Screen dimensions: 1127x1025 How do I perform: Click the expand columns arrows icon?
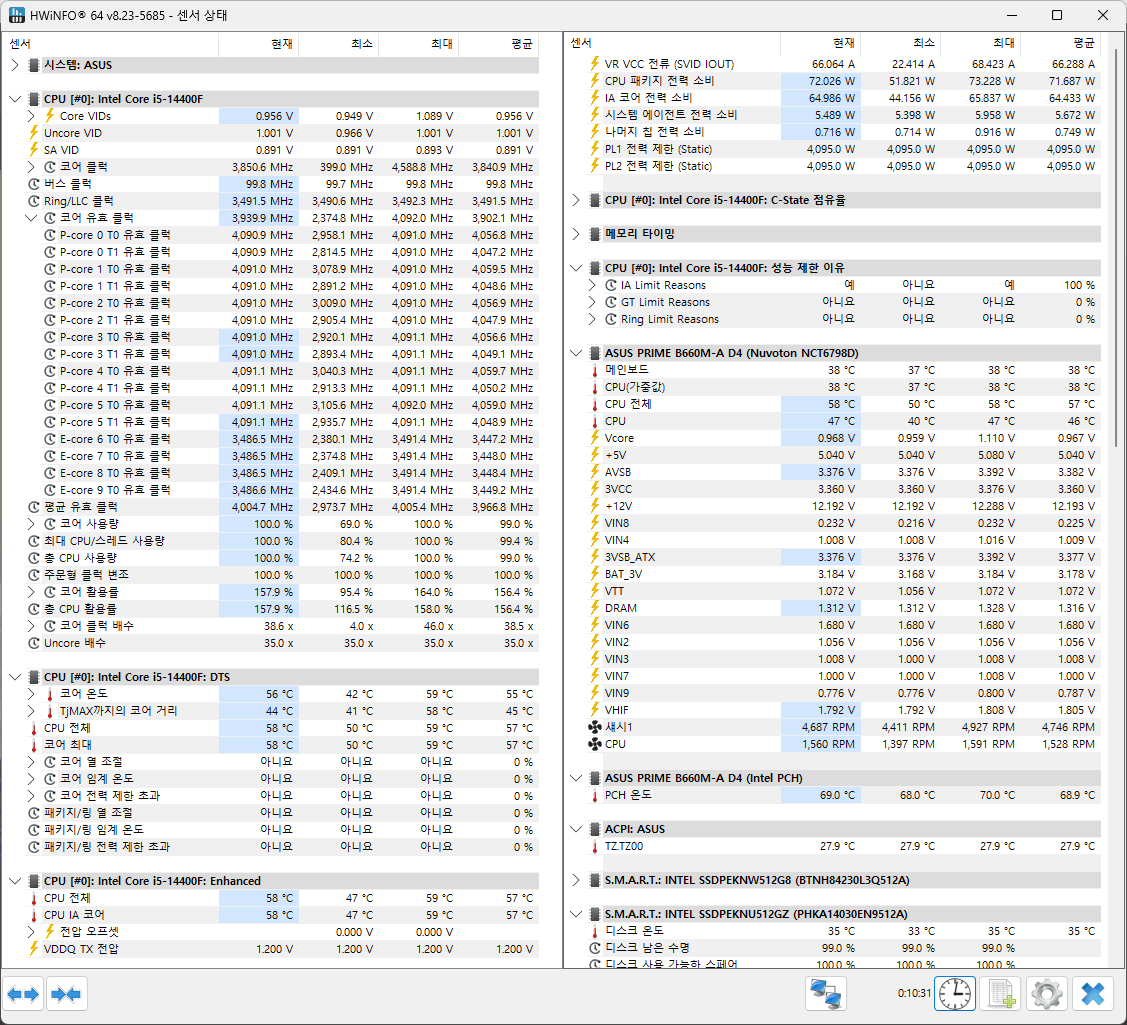click(x=23, y=994)
